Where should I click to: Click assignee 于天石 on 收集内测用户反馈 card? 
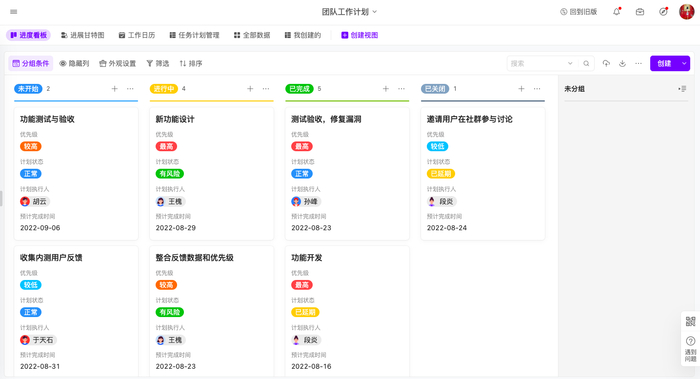(x=38, y=340)
